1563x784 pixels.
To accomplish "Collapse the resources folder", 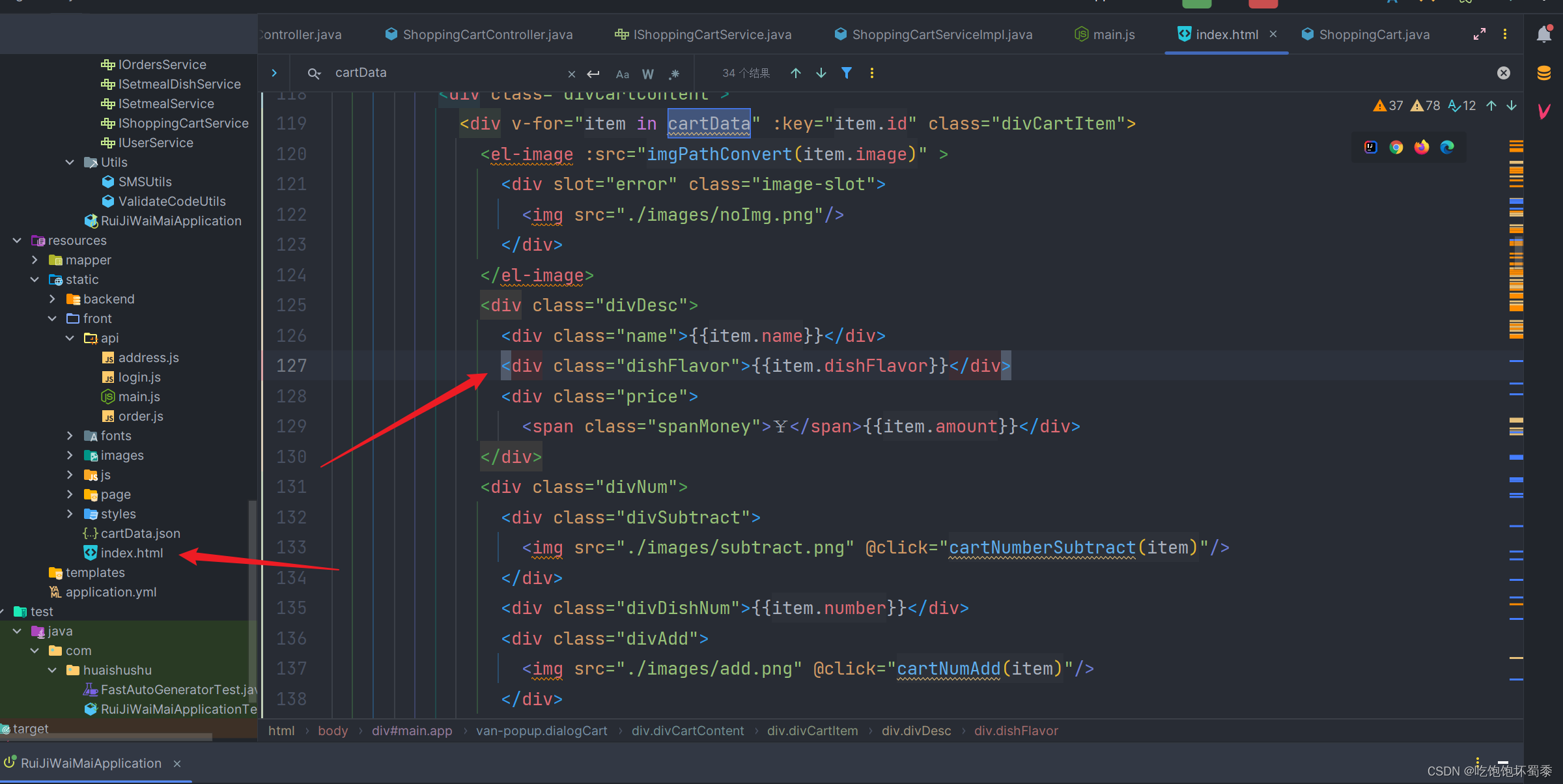I will [18, 240].
